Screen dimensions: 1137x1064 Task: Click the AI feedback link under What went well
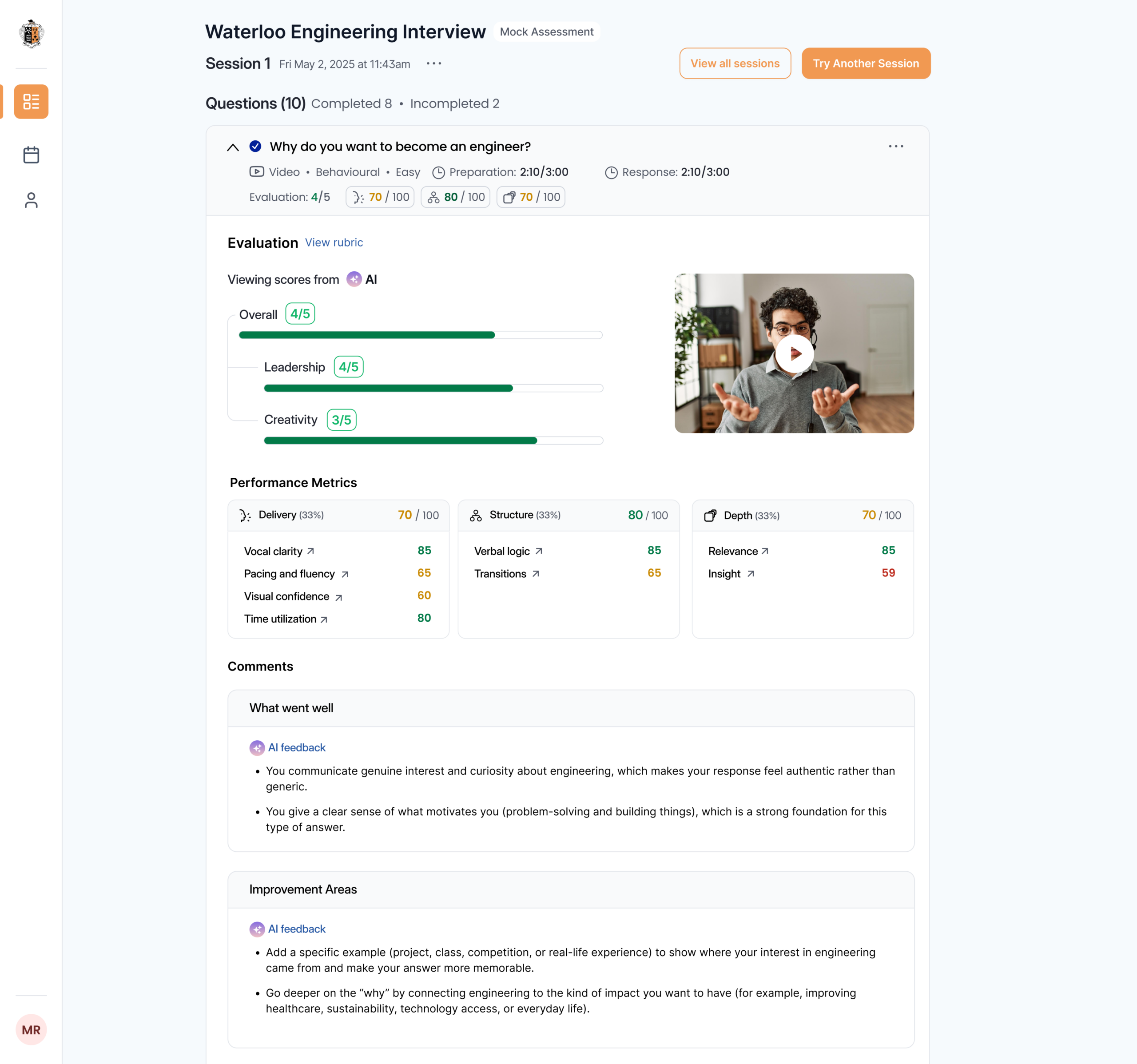tap(296, 747)
